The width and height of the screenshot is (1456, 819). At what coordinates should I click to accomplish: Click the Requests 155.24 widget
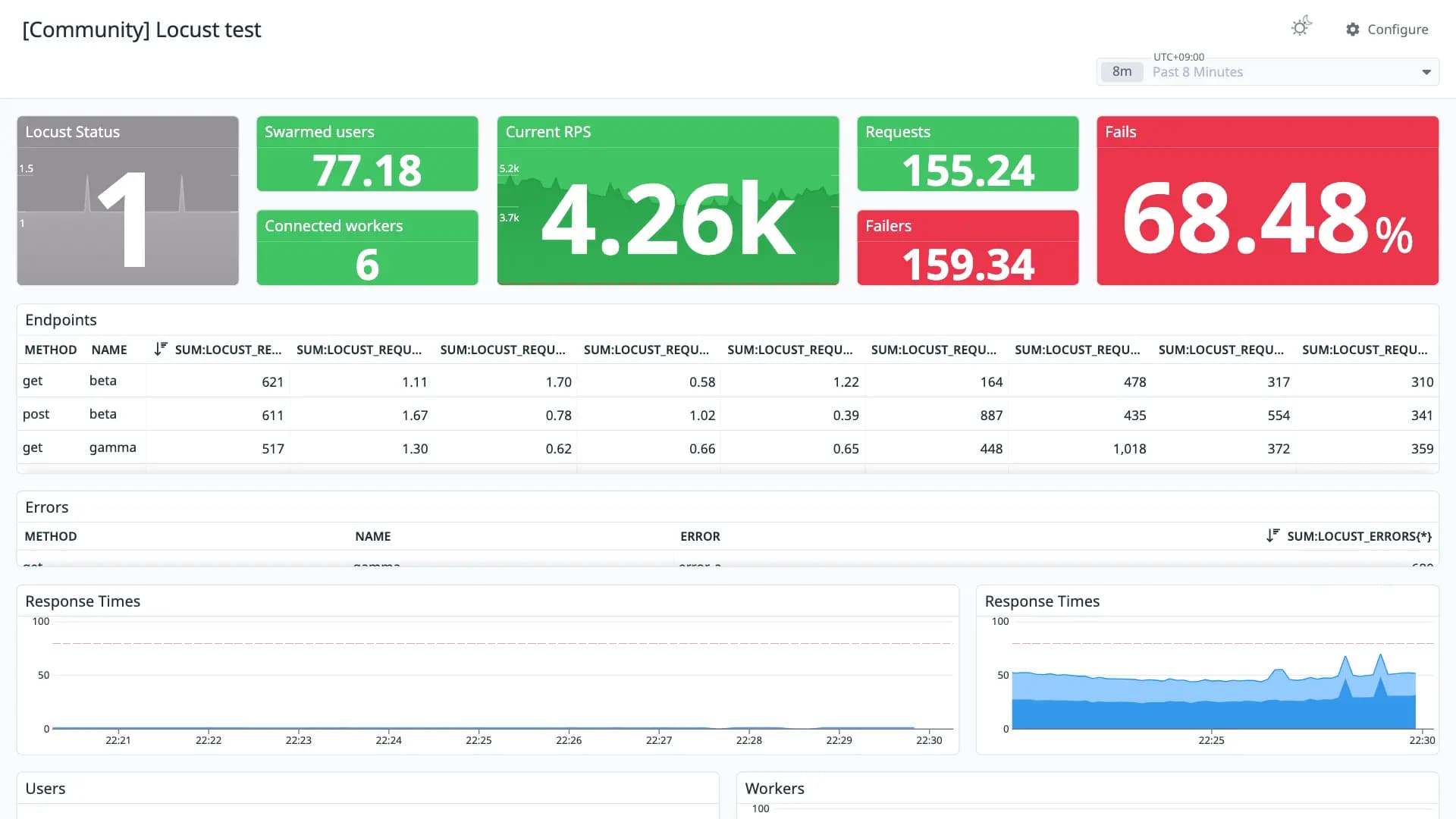(968, 154)
